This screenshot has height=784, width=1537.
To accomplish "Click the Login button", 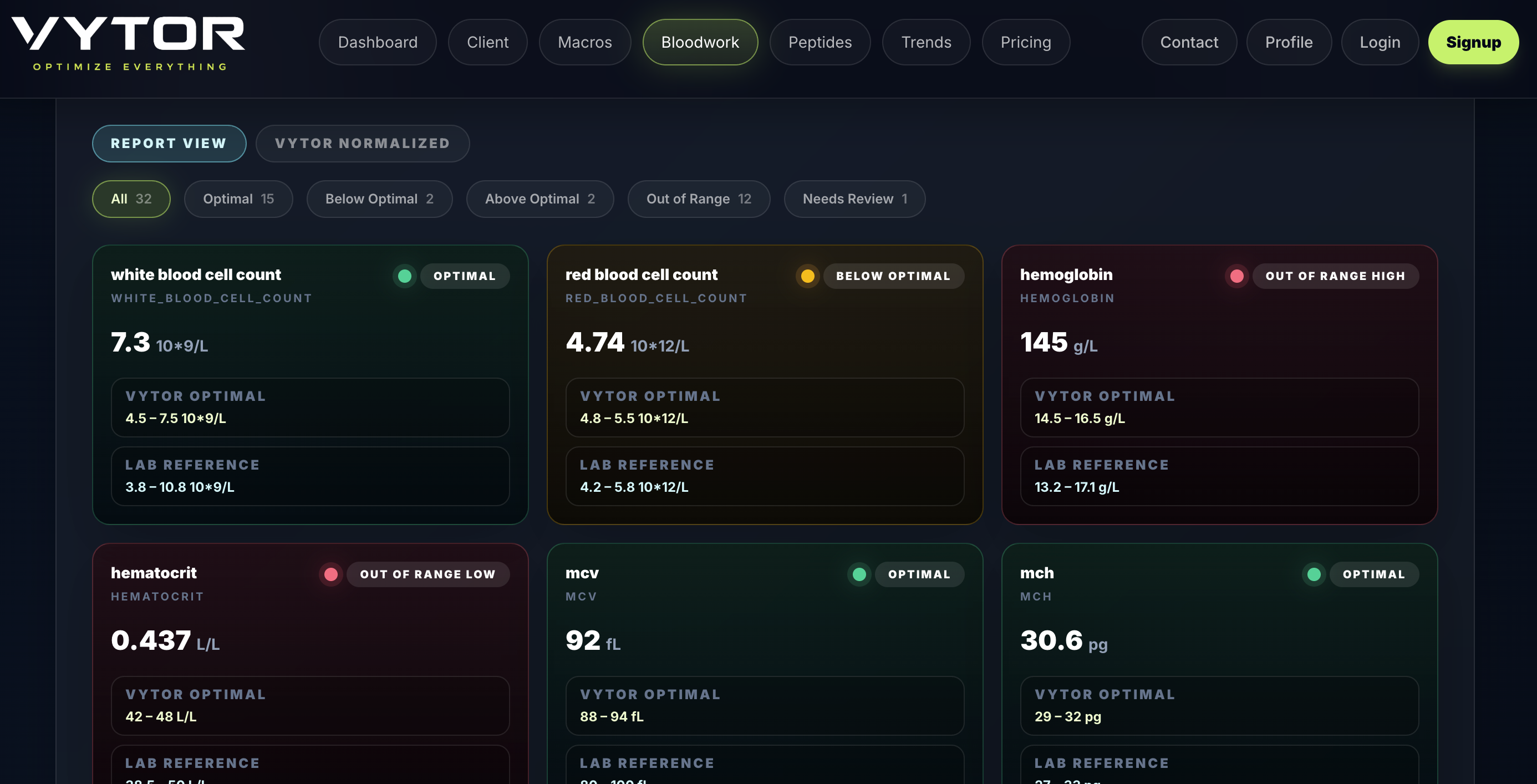I will [x=1380, y=42].
